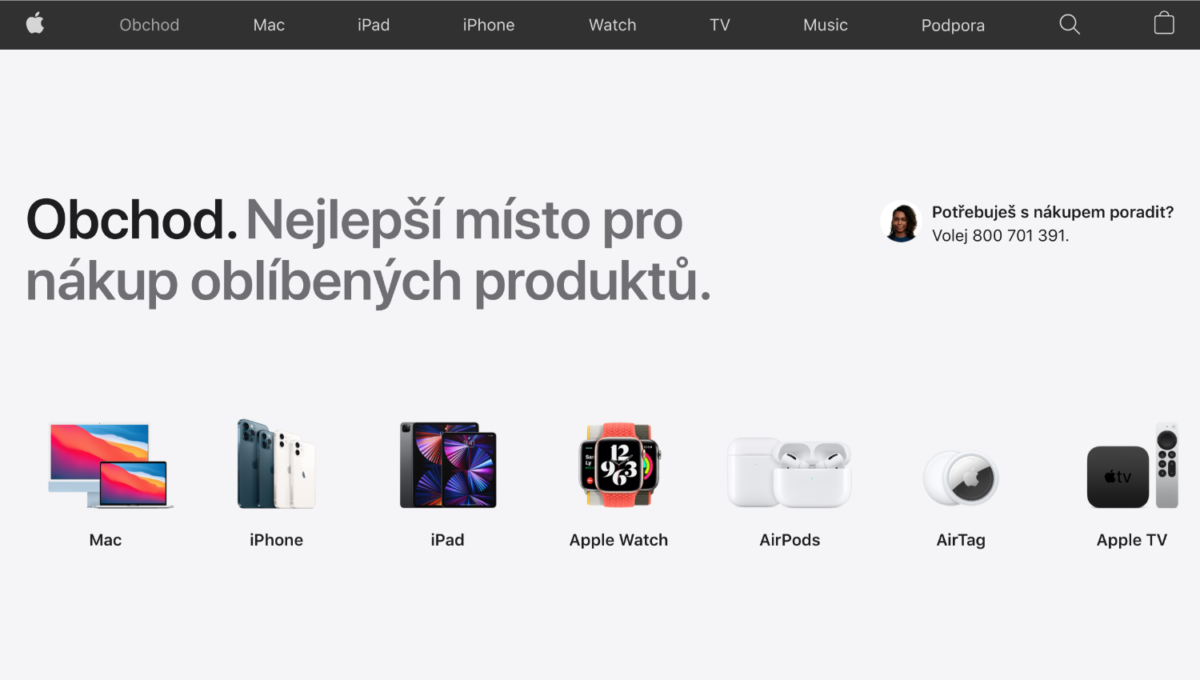1200x680 pixels.
Task: Open Music in the top navigation
Action: point(825,25)
